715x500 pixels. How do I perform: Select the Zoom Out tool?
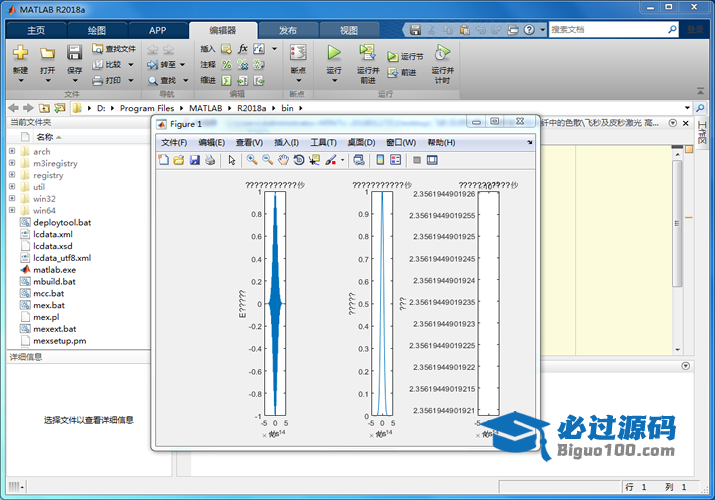[x=268, y=160]
